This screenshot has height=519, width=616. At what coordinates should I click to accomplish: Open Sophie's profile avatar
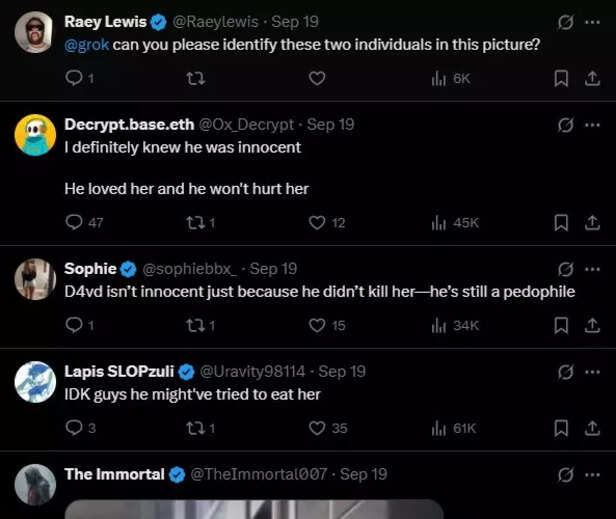click(35, 279)
